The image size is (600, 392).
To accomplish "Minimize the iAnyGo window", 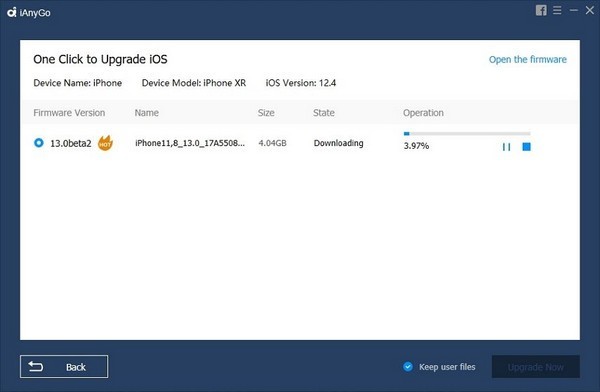I will (x=574, y=10).
